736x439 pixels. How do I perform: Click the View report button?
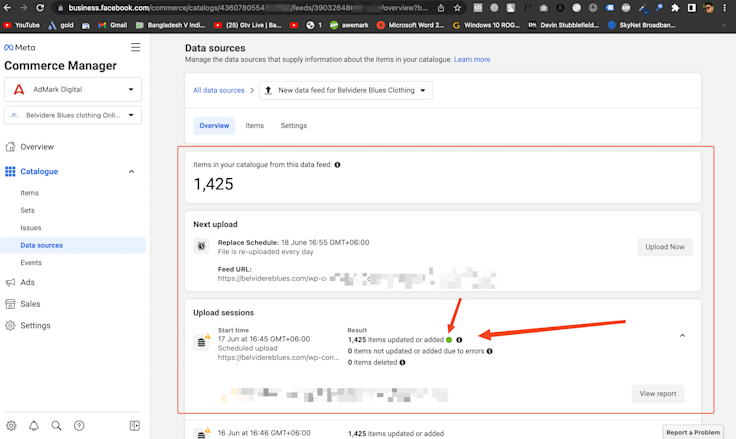(658, 394)
